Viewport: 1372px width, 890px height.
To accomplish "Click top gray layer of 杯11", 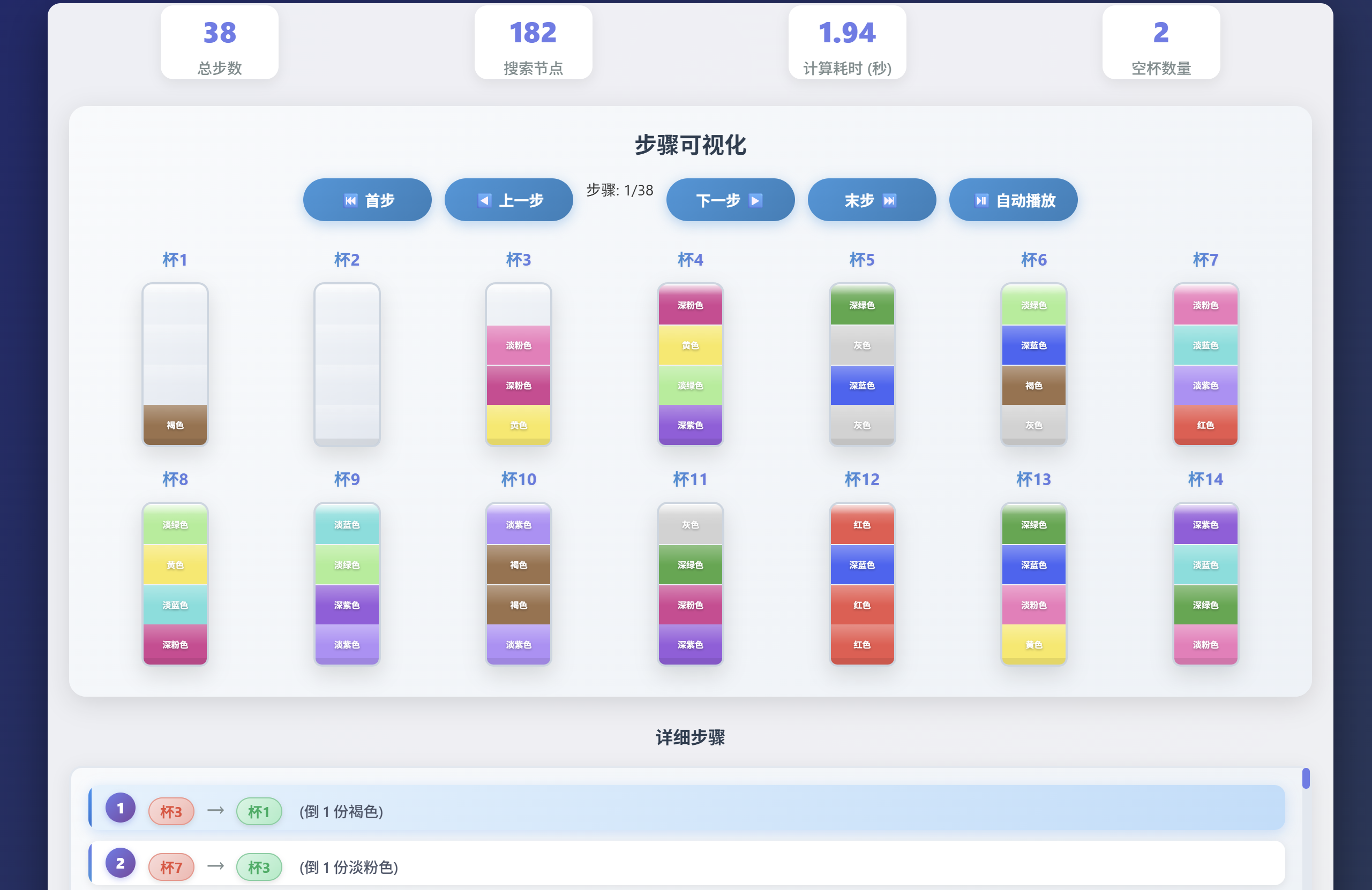I will pyautogui.click(x=690, y=524).
